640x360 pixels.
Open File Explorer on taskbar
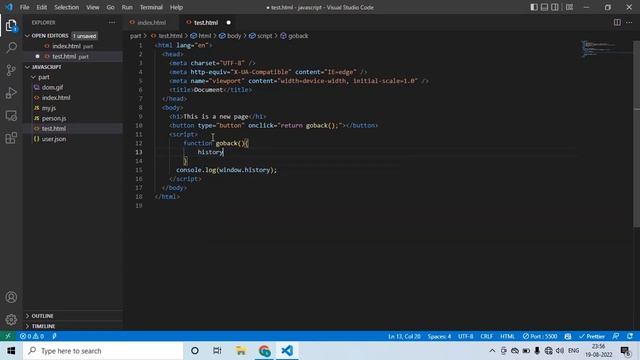click(241, 351)
